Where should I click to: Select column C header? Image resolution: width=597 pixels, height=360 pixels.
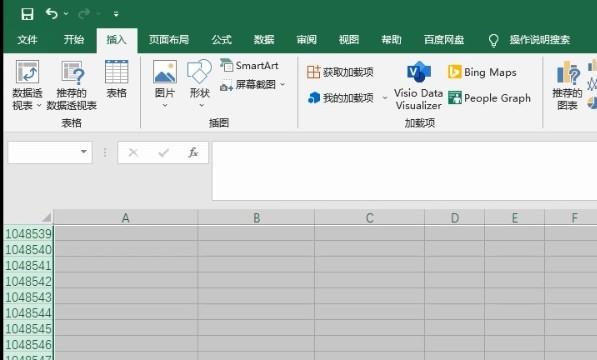point(369,218)
